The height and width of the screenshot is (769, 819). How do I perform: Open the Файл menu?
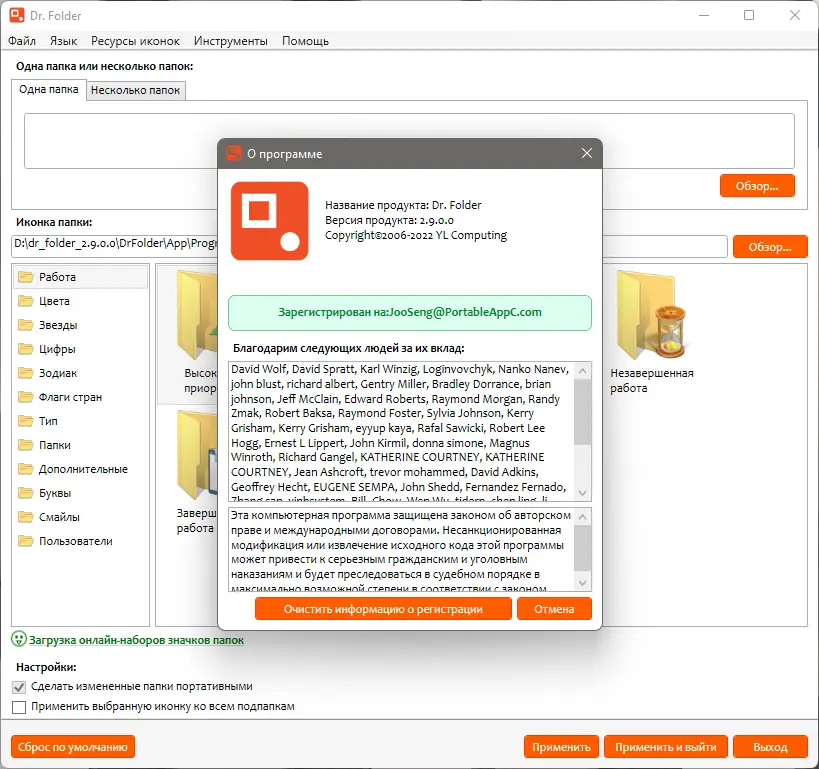[22, 41]
